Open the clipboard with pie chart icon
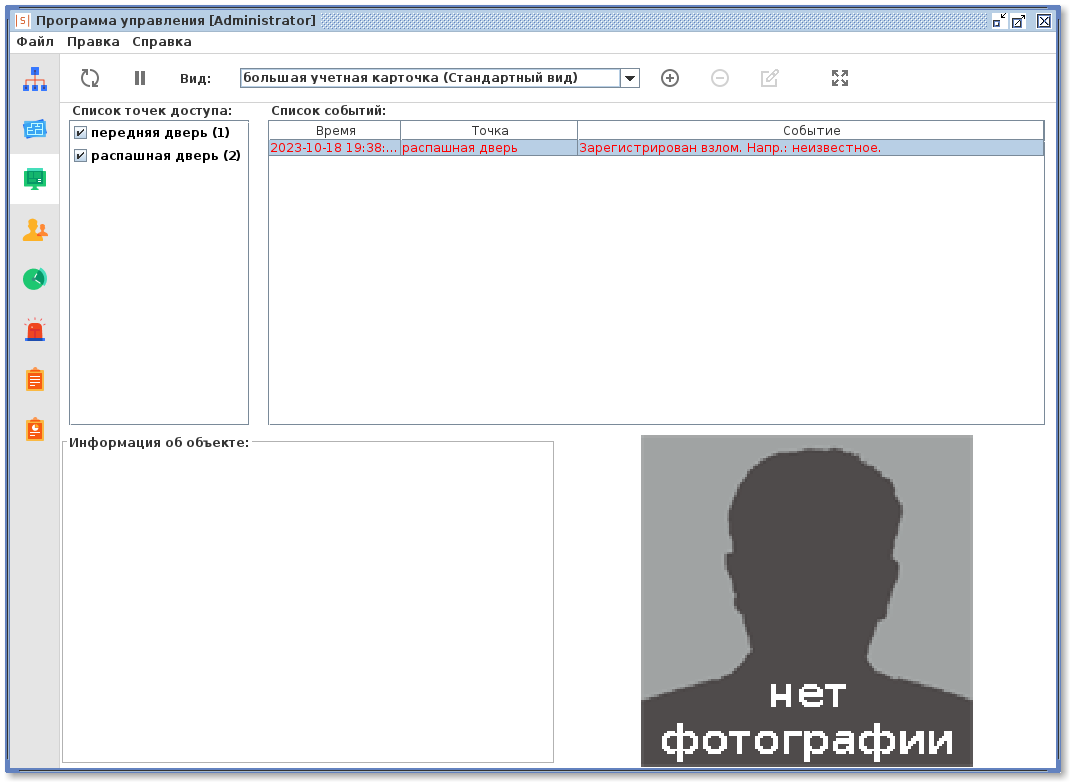Viewport: 1070px width, 782px height. (35, 429)
